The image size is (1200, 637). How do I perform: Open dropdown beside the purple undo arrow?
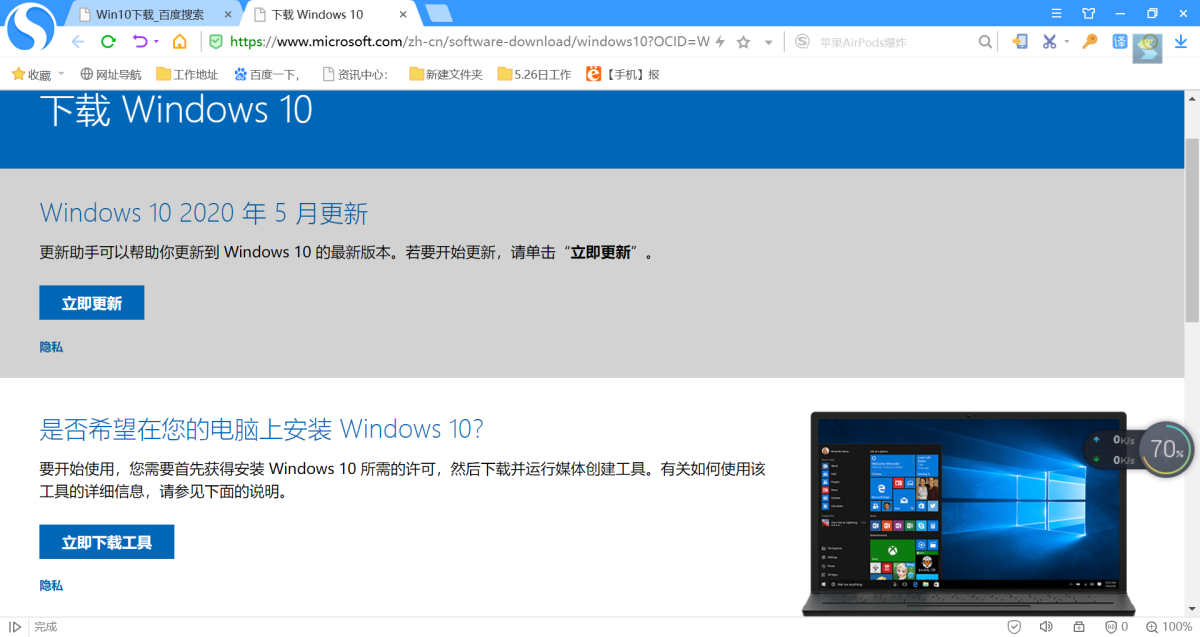pos(156,42)
